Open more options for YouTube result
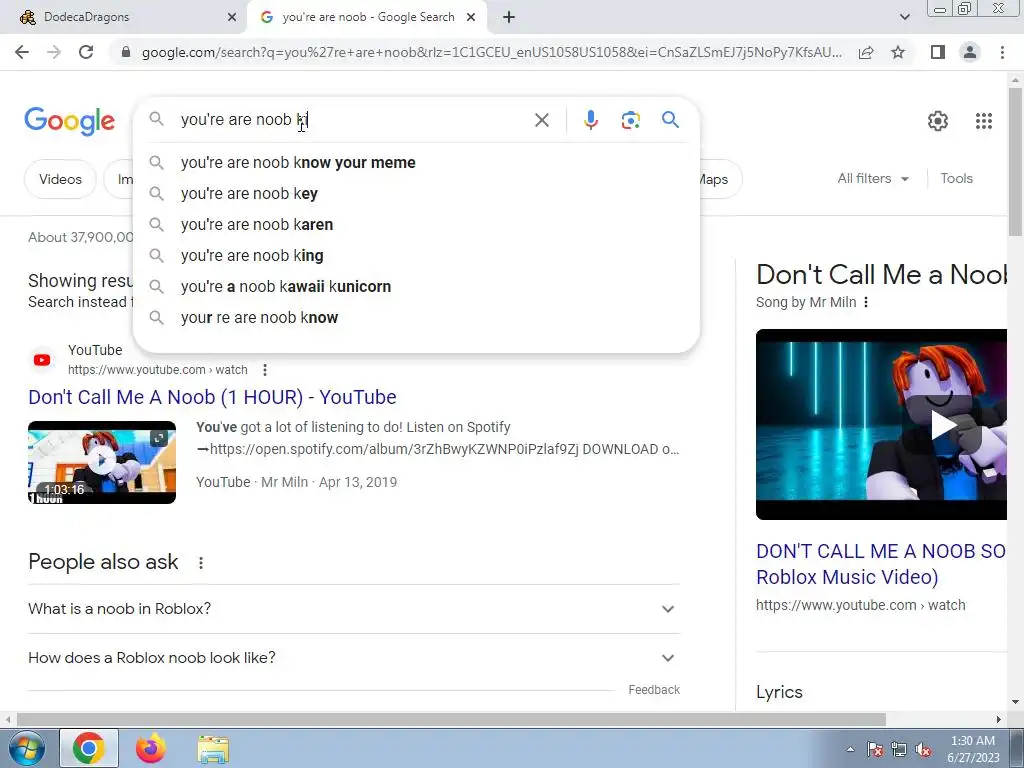This screenshot has width=1024, height=768. coord(264,370)
